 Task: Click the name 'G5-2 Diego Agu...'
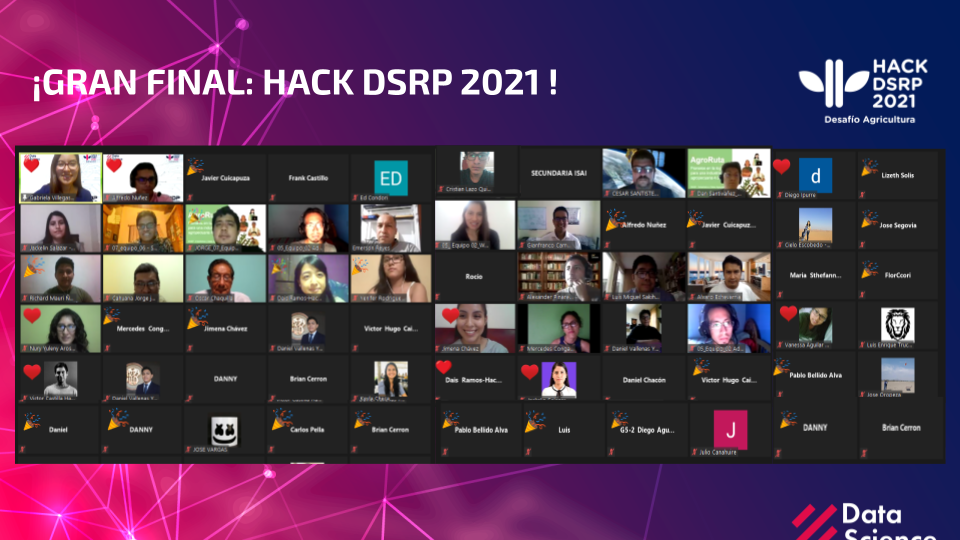[647, 430]
